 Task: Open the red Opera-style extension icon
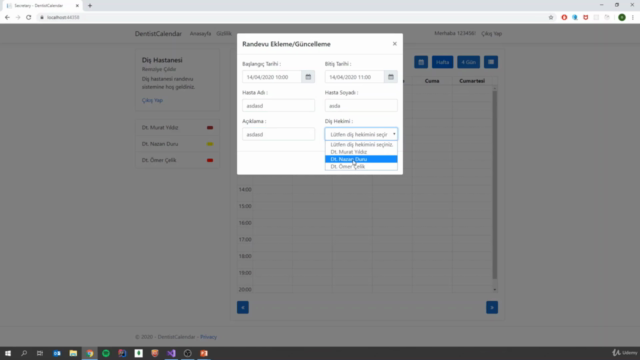564,17
